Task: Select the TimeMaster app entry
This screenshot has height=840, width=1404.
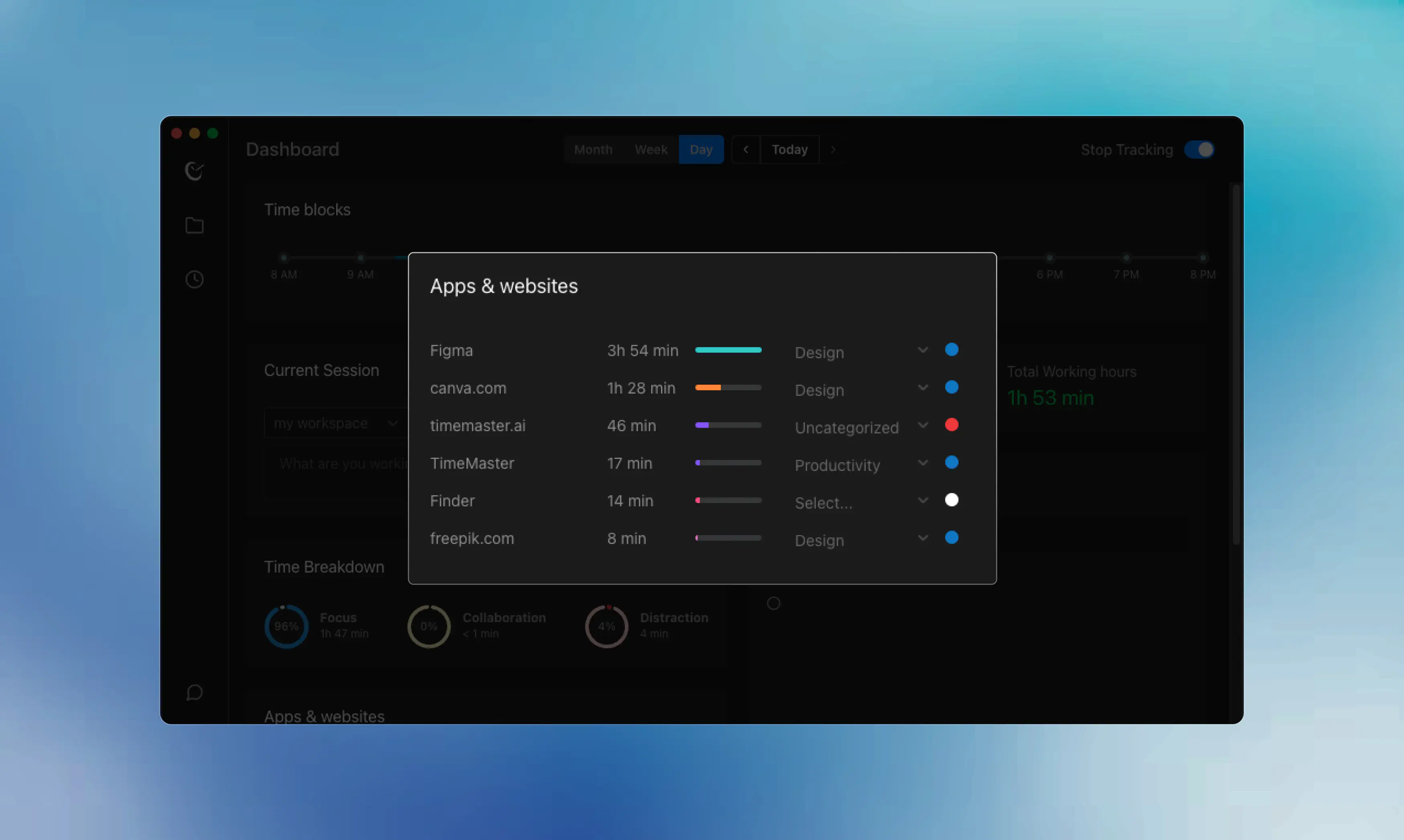Action: point(472,463)
